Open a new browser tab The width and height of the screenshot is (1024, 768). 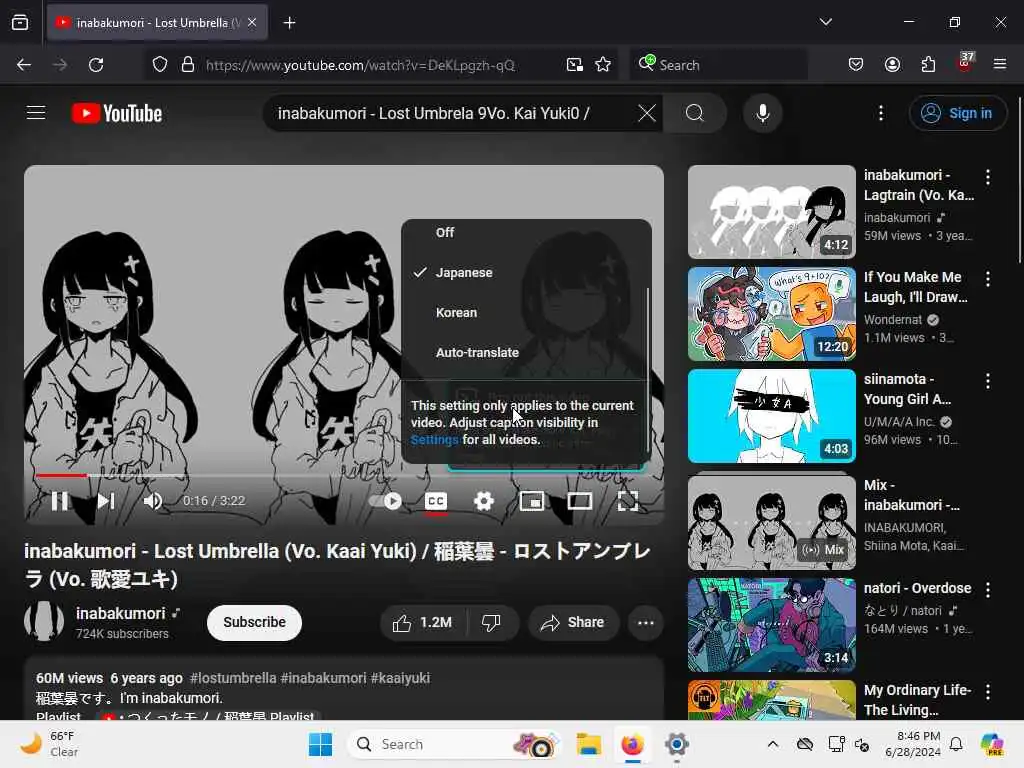[289, 23]
